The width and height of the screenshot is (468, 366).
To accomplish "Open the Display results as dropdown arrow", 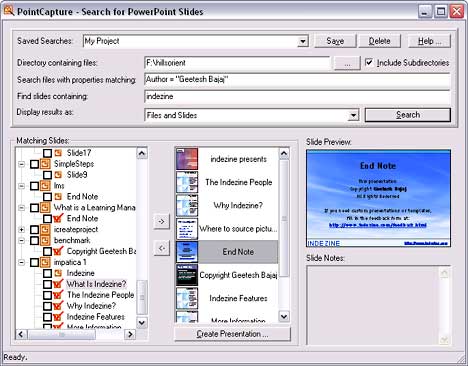I will 353,115.
